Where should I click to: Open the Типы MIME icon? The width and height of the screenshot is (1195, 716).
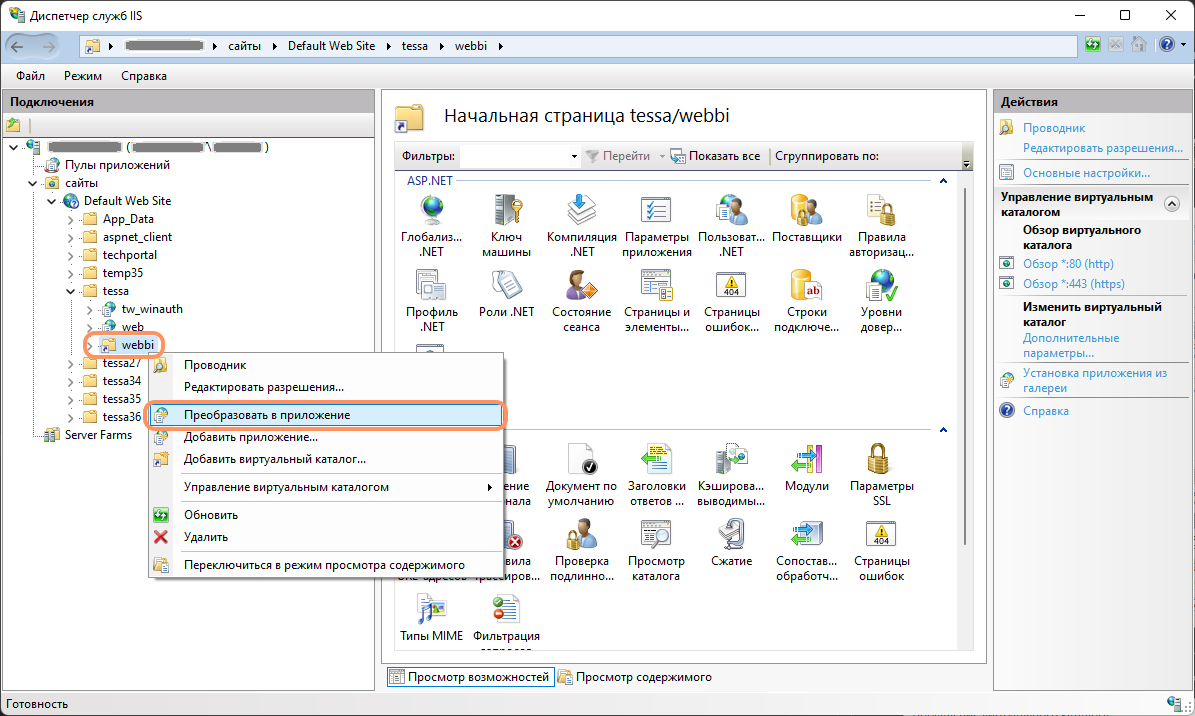[x=431, y=611]
